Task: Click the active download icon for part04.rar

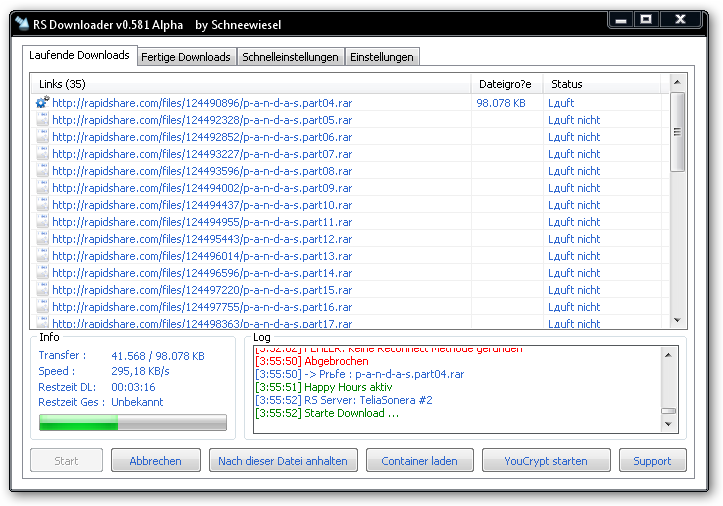Action: click(x=42, y=103)
